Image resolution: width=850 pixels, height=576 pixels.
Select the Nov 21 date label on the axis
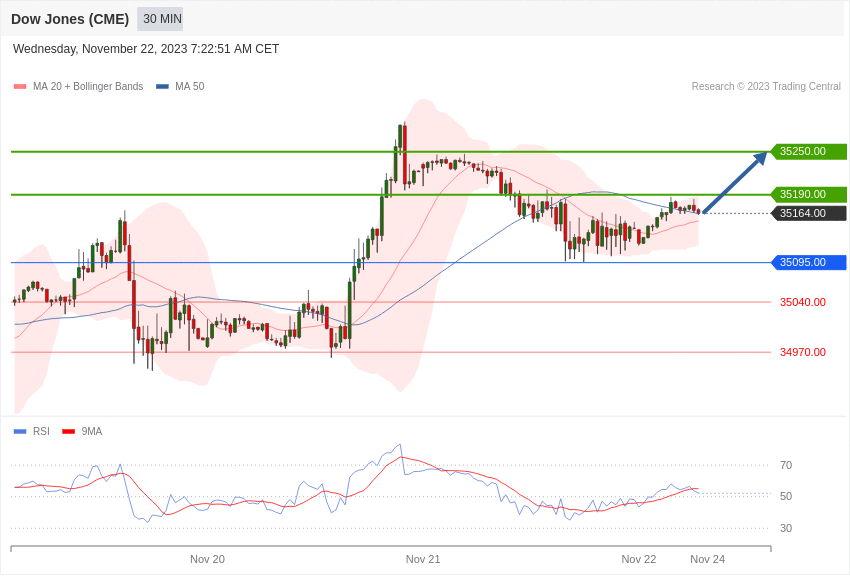[423, 559]
